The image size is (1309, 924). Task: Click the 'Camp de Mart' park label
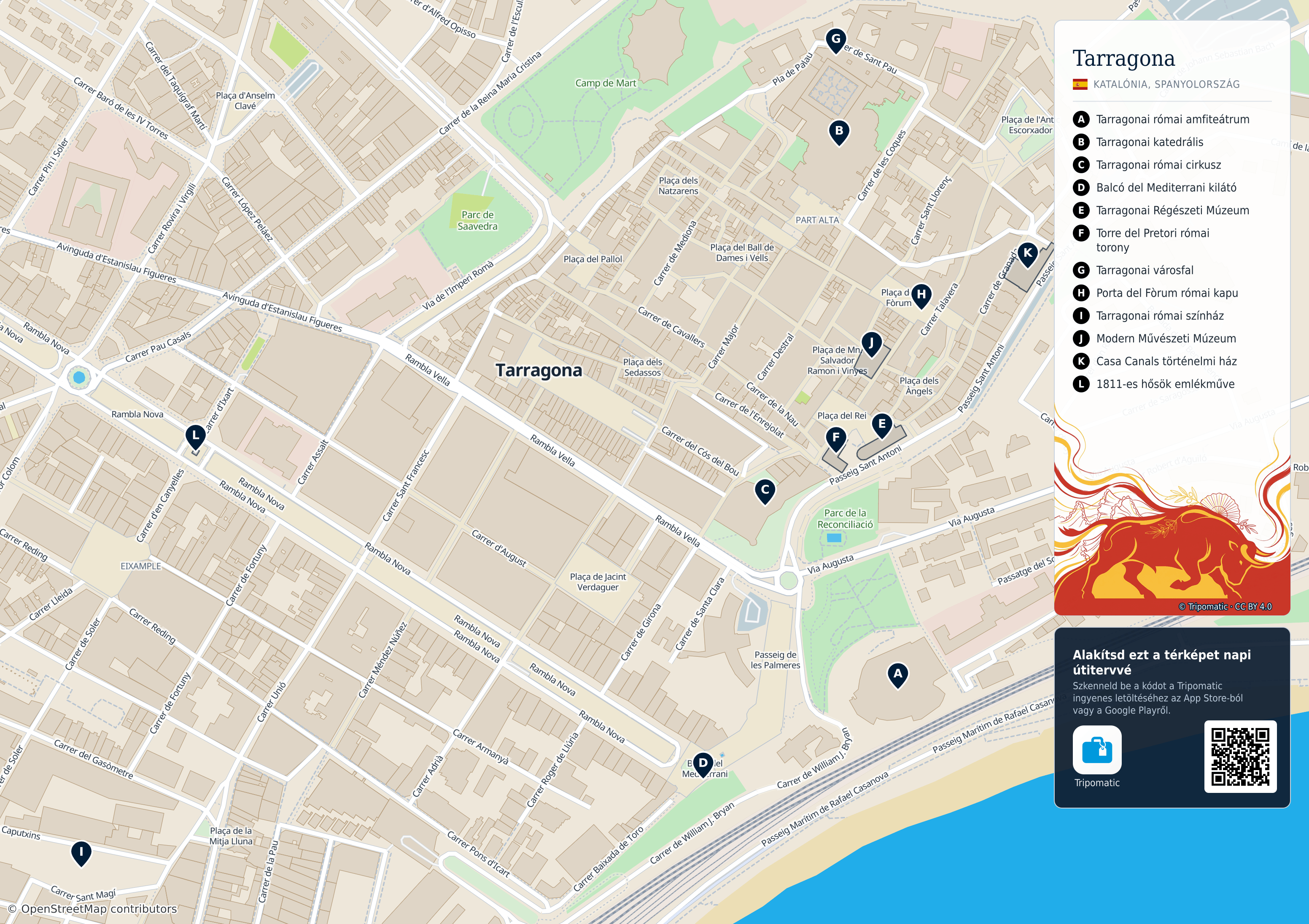coord(606,83)
